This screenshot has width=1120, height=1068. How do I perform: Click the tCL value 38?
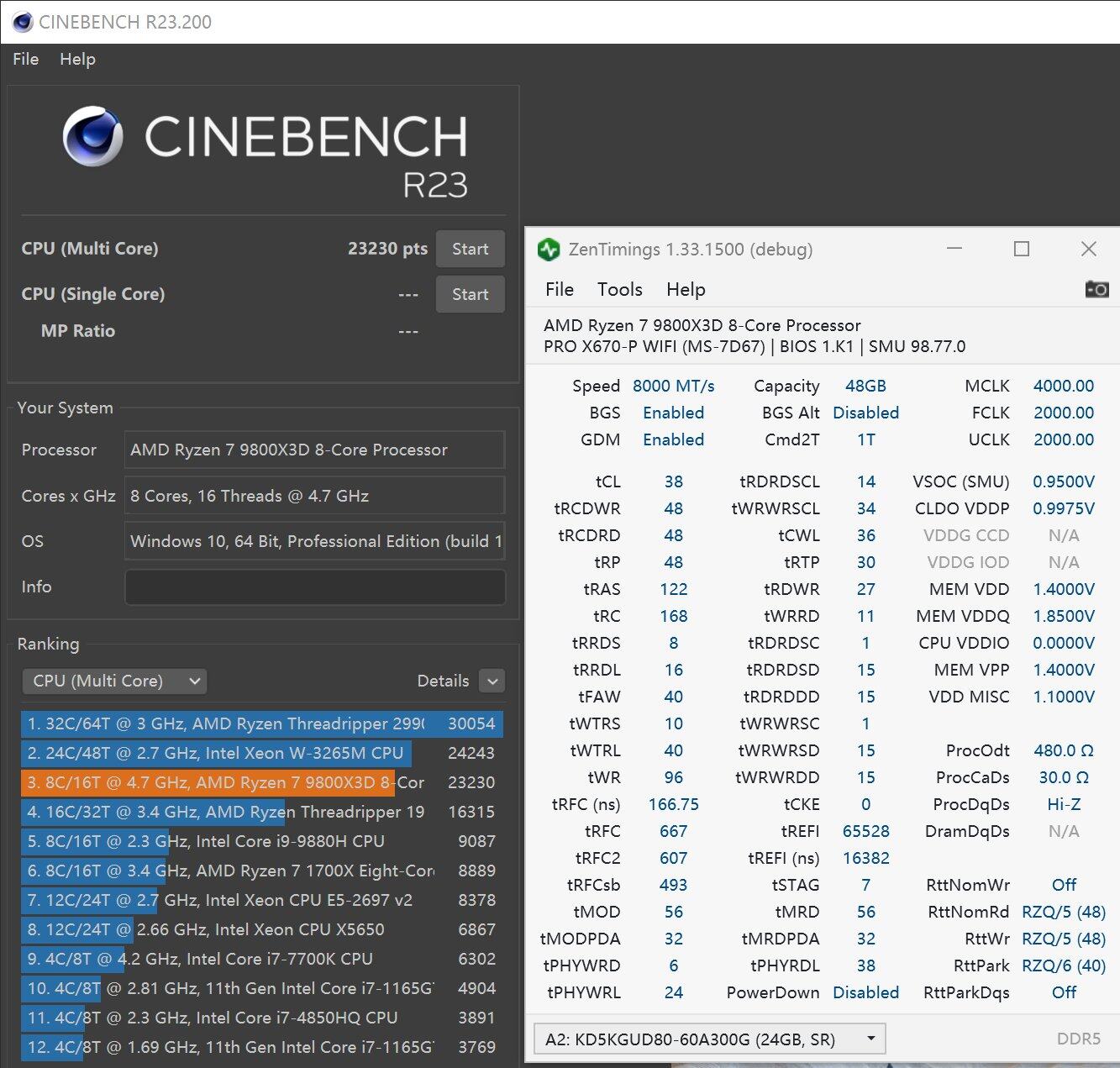pyautogui.click(x=674, y=481)
